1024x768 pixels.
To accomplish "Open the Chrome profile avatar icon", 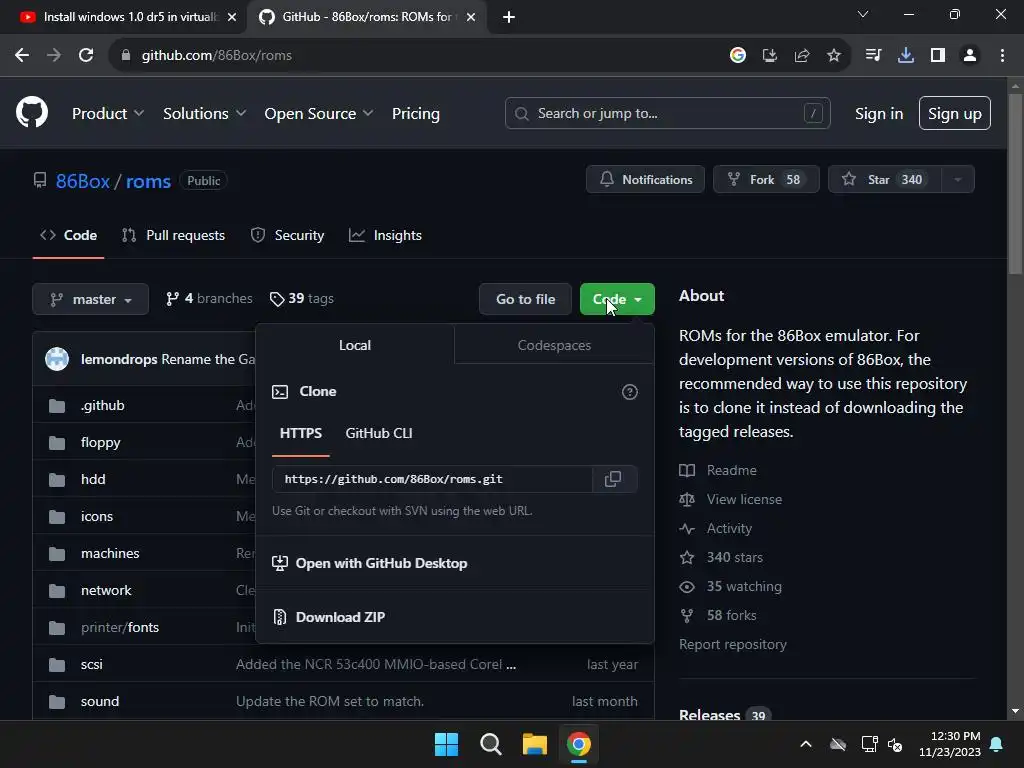I will (970, 56).
